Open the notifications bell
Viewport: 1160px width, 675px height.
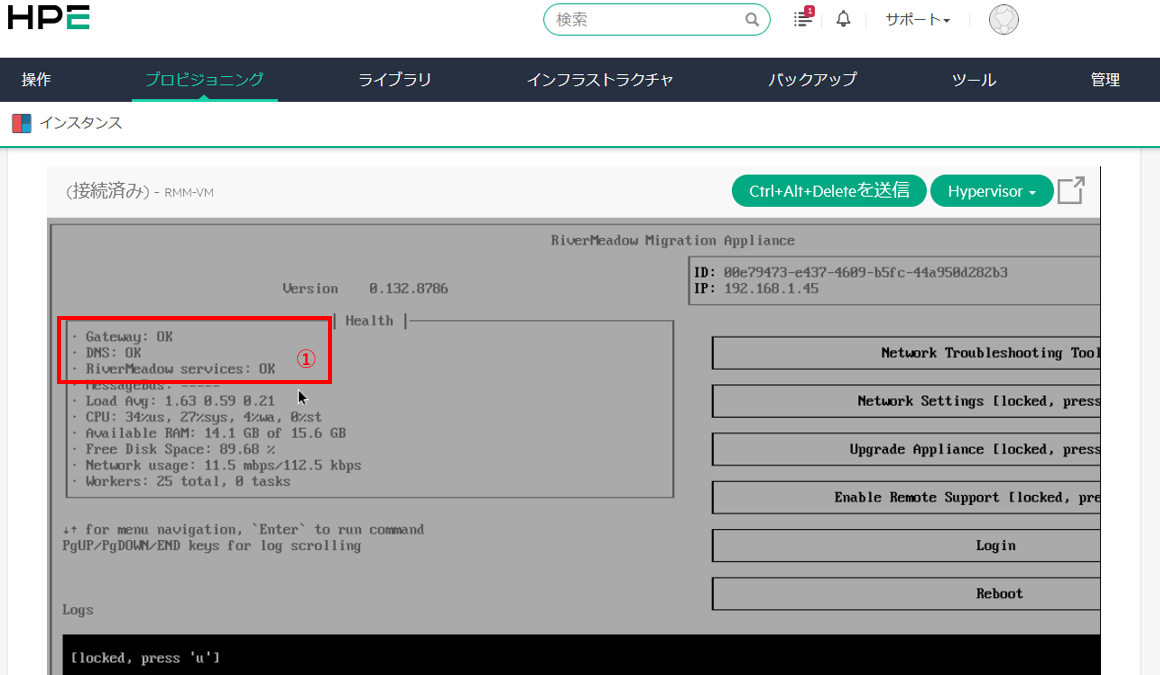843,19
